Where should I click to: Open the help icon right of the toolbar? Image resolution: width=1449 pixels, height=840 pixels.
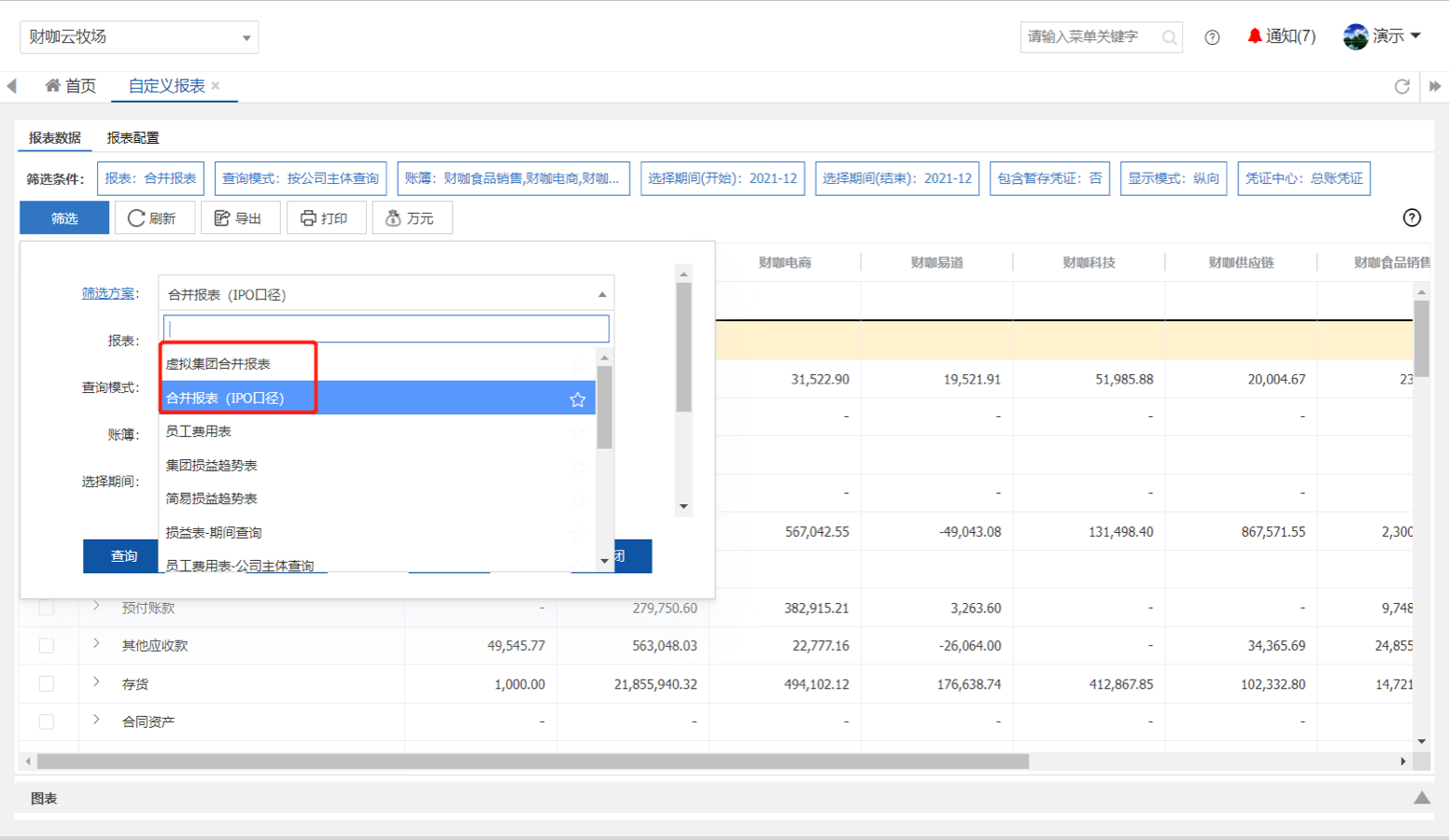[x=1412, y=217]
